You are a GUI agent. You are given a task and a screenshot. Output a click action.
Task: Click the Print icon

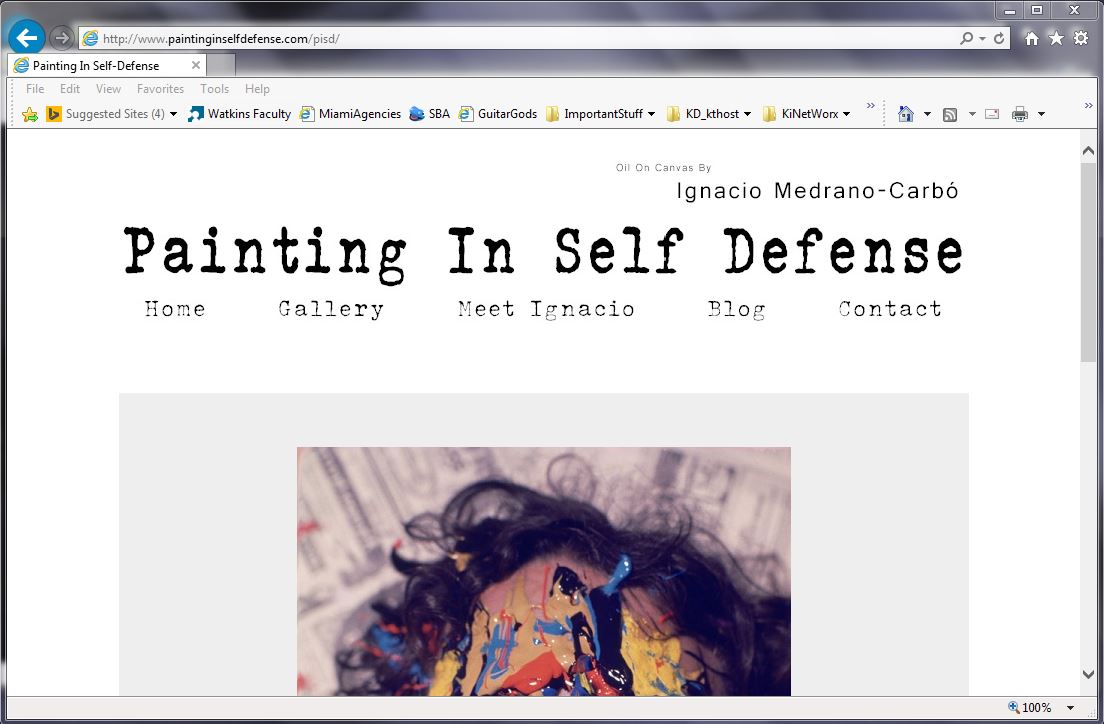(x=1020, y=114)
